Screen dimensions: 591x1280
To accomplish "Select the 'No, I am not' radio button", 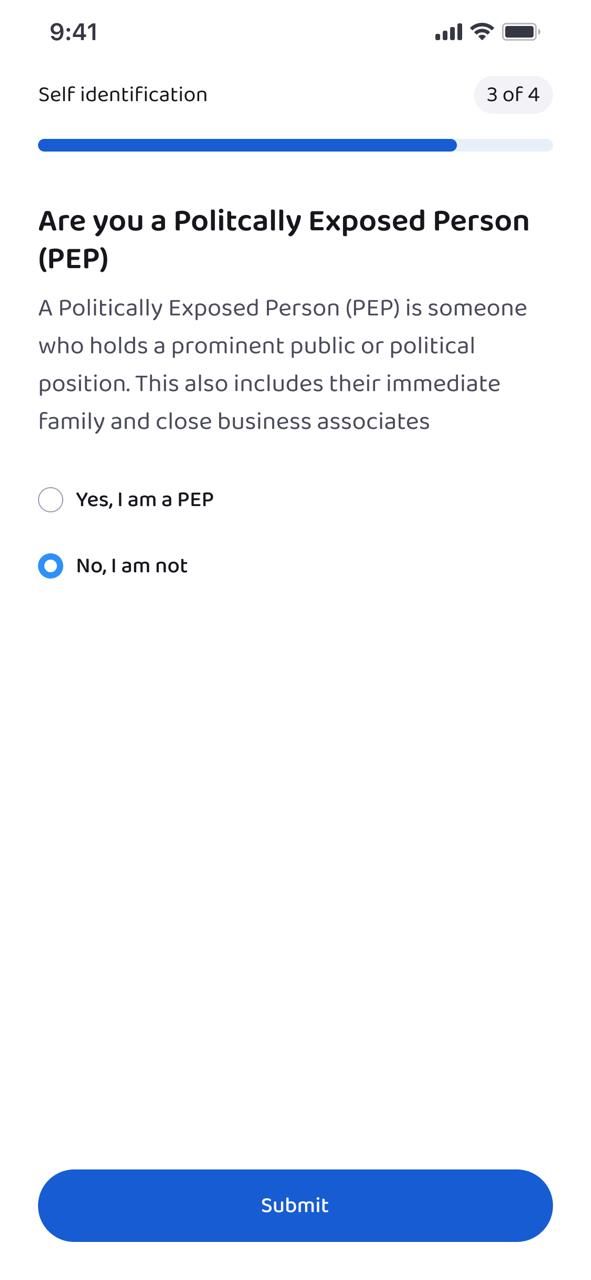I will [x=51, y=566].
